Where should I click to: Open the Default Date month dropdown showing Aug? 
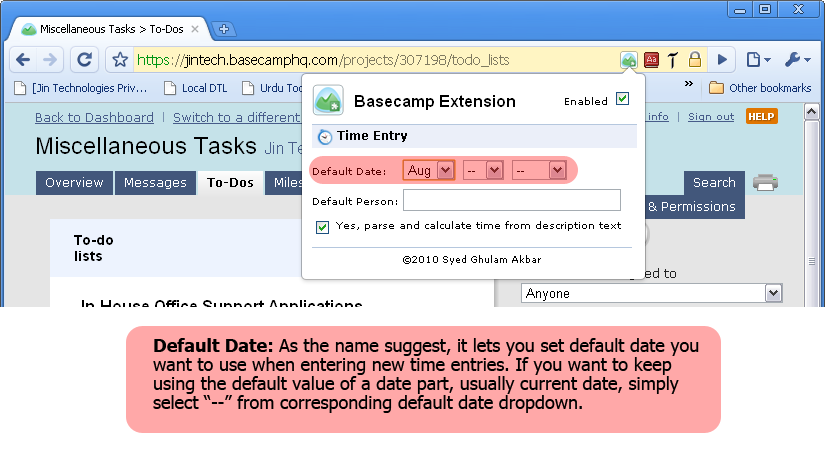[x=428, y=171]
